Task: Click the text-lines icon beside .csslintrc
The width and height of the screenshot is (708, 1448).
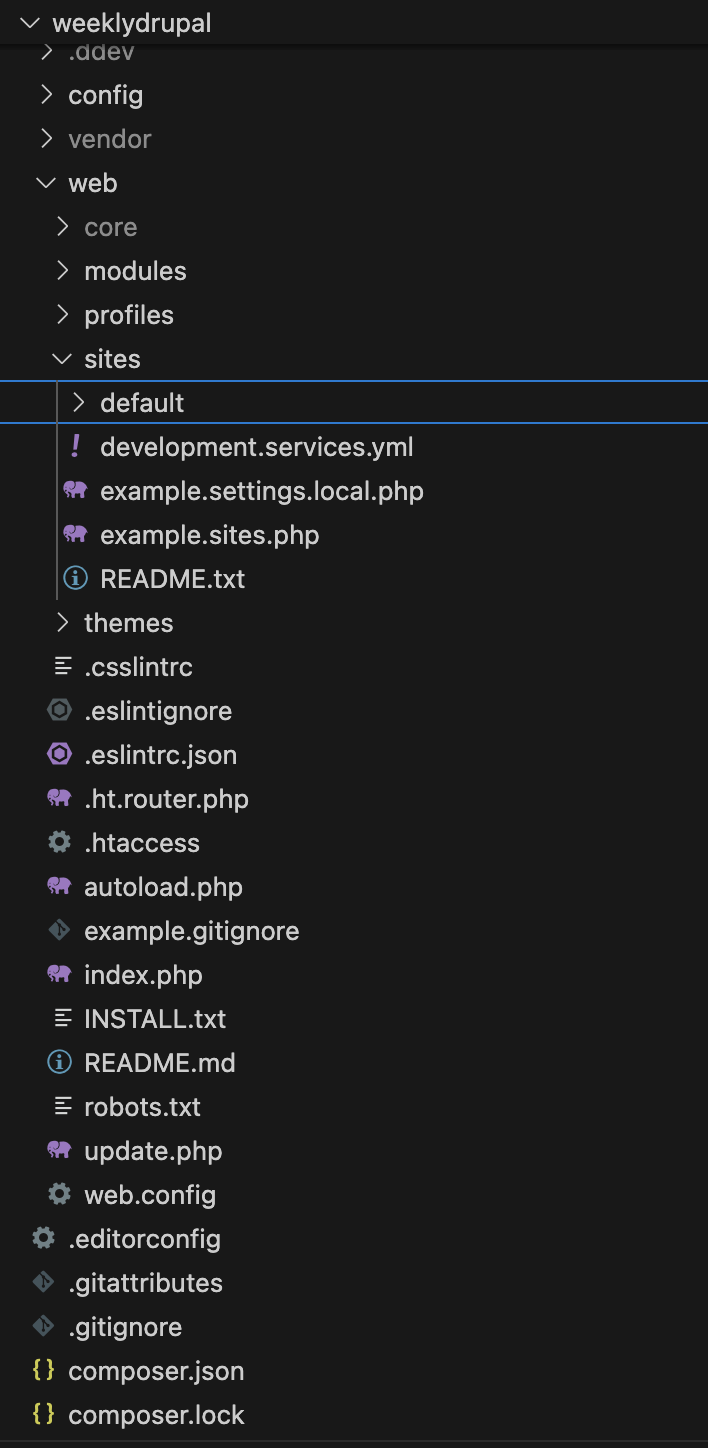Action: pyautogui.click(x=63, y=667)
